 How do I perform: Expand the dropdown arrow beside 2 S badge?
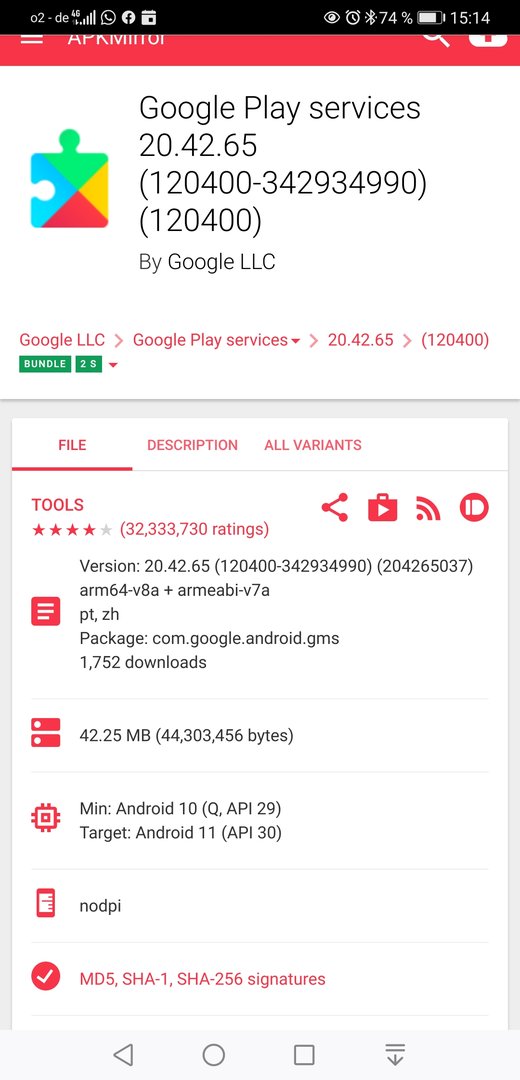click(x=113, y=364)
